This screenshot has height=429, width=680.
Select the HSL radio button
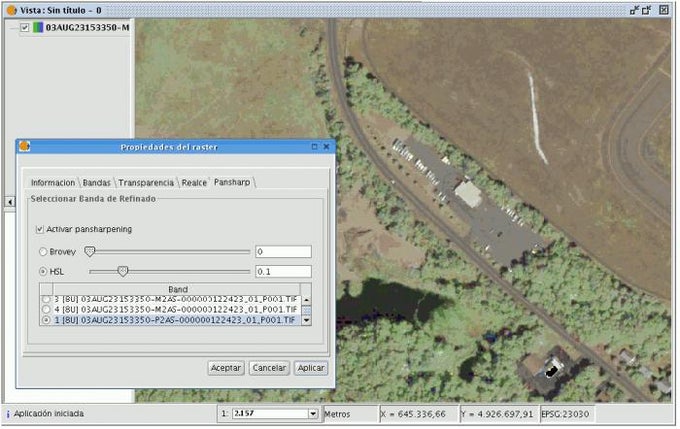coord(43,272)
